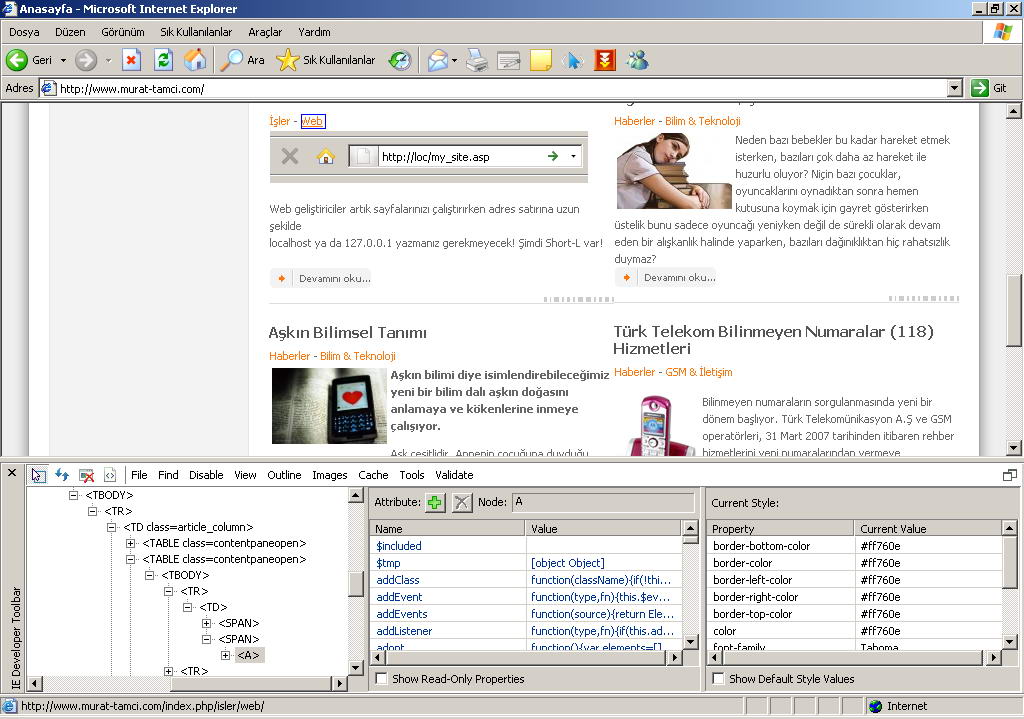
Task: Activate the Select Element by Click tool
Action: (x=38, y=475)
